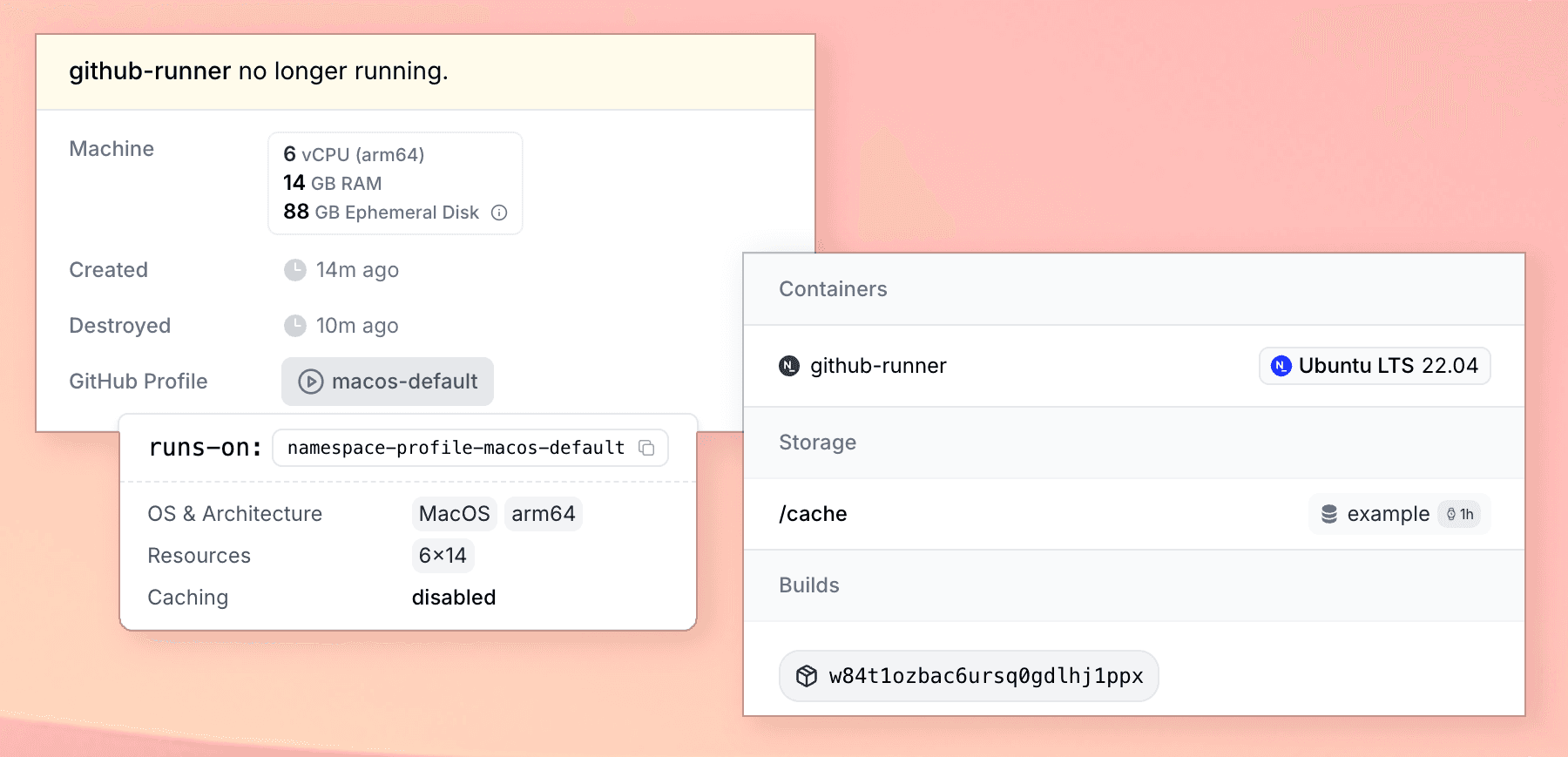Click the Machine label
This screenshot has width=1568, height=757.
[112, 149]
